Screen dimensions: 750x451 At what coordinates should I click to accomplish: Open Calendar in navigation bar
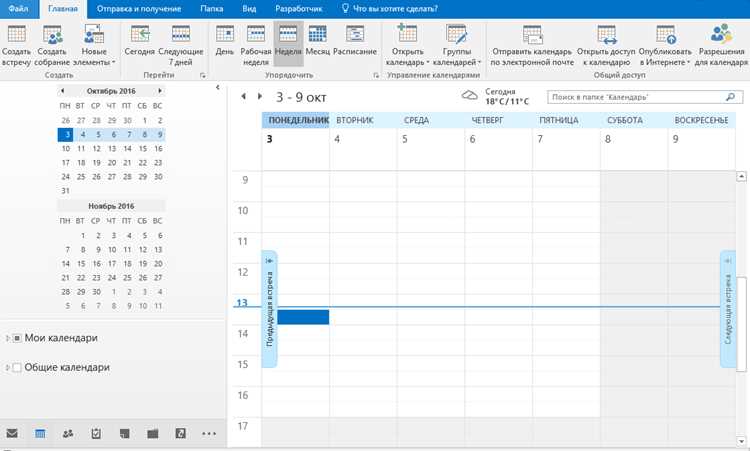[x=40, y=433]
